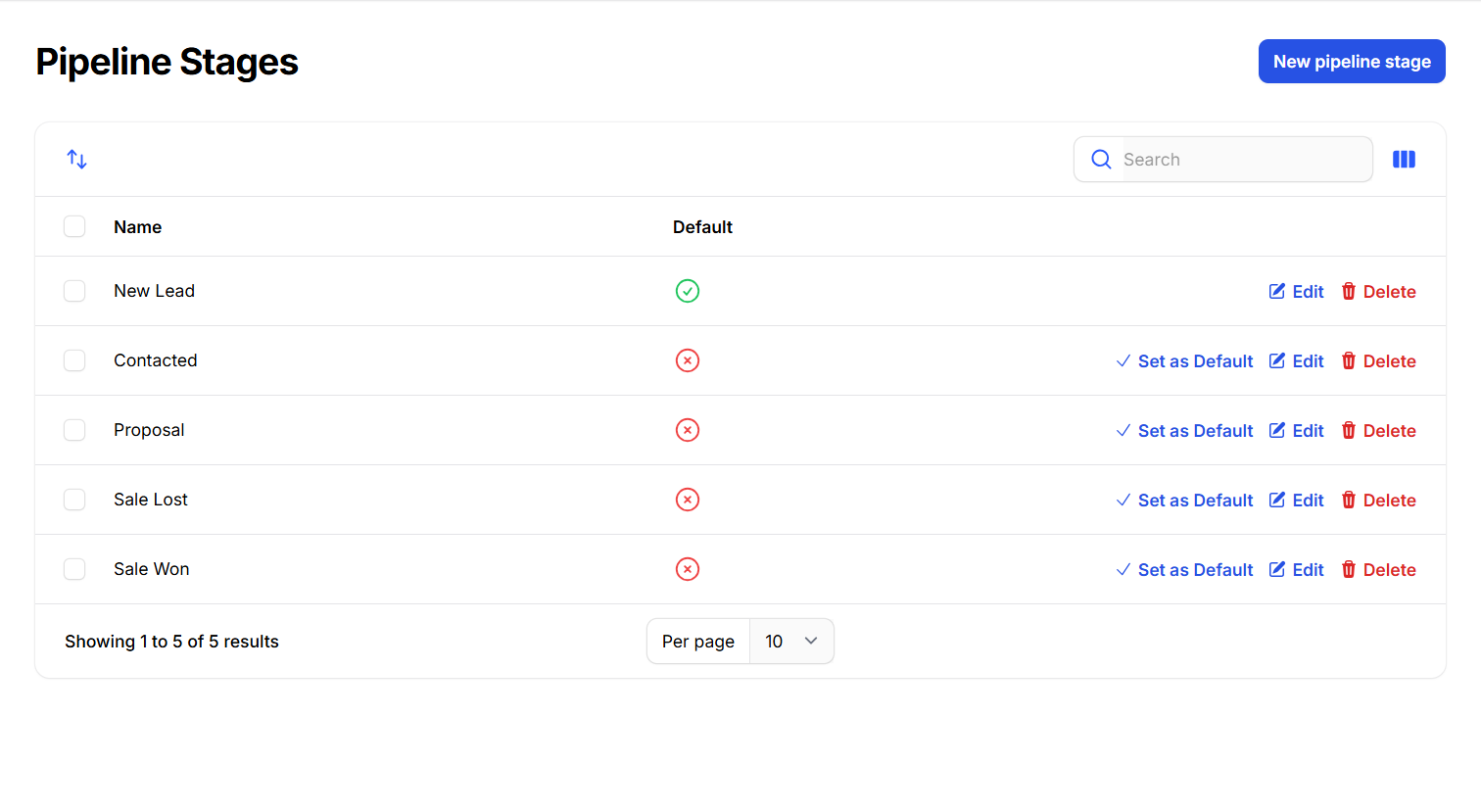Screen dimensions: 1481x812
Task: Click the reorder records arrows icon
Action: click(x=77, y=159)
